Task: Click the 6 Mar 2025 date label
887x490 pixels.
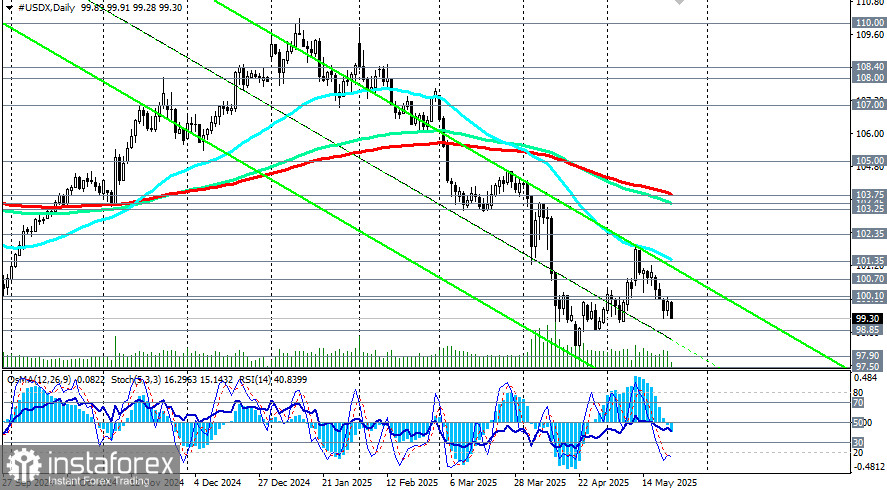Action: coord(474,483)
